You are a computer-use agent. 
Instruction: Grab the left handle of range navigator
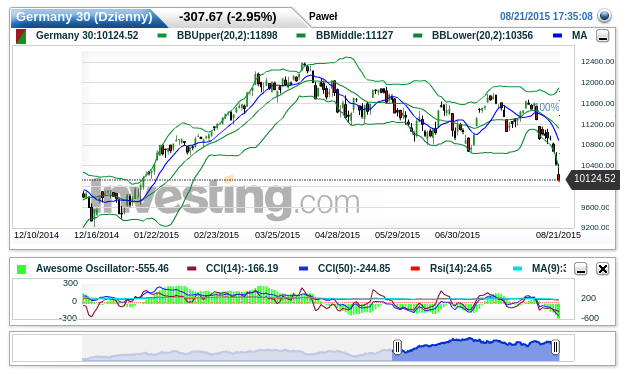coord(397,347)
